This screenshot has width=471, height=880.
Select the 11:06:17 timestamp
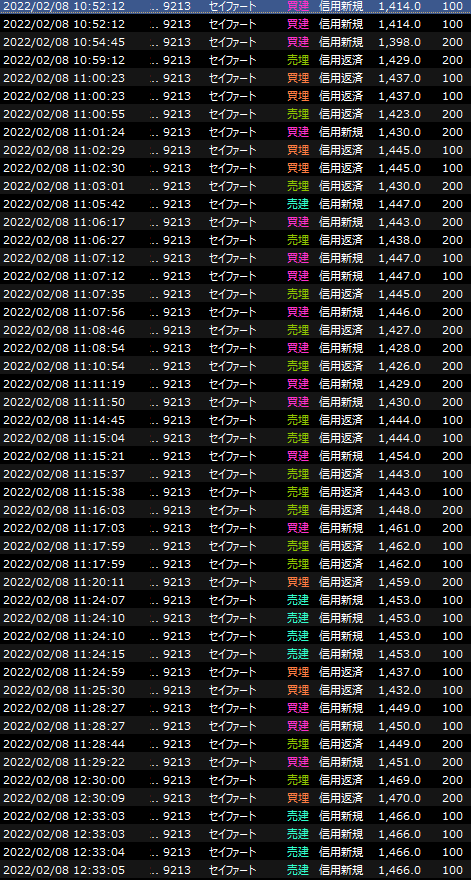64,222
